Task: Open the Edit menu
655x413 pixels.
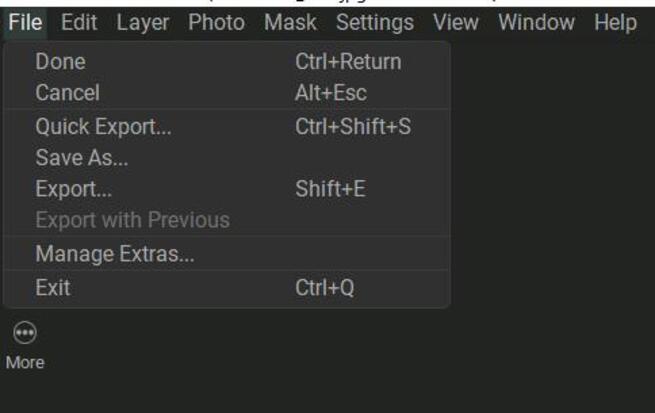Action: 79,22
